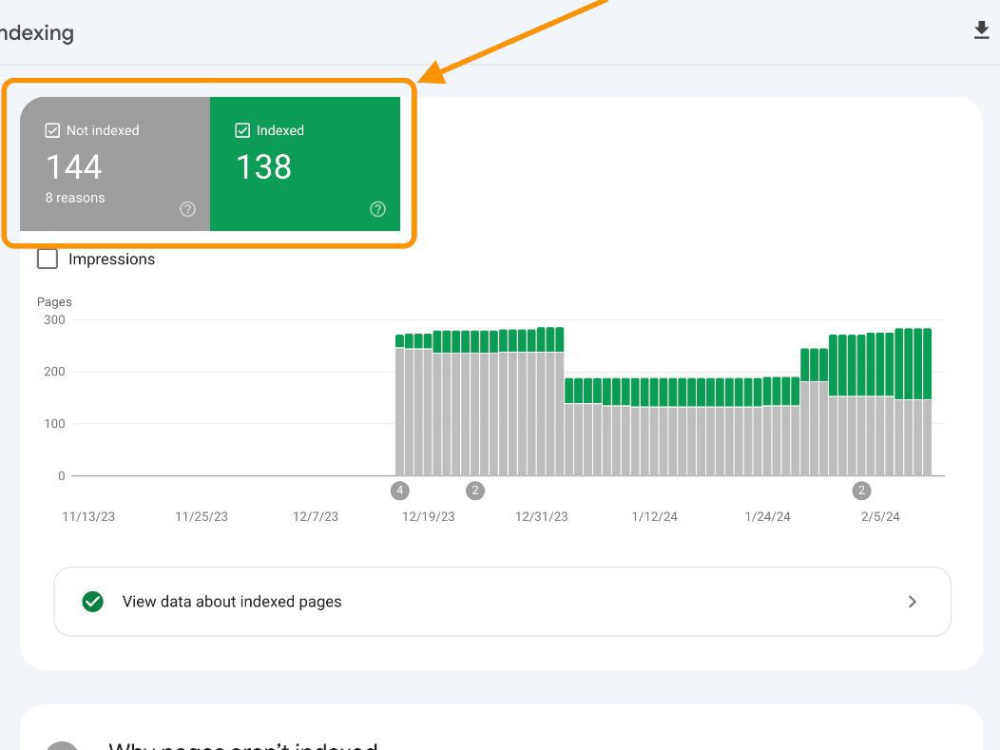1000x750 pixels.
Task: Click the 11/13/23 date label
Action: [x=88, y=517]
